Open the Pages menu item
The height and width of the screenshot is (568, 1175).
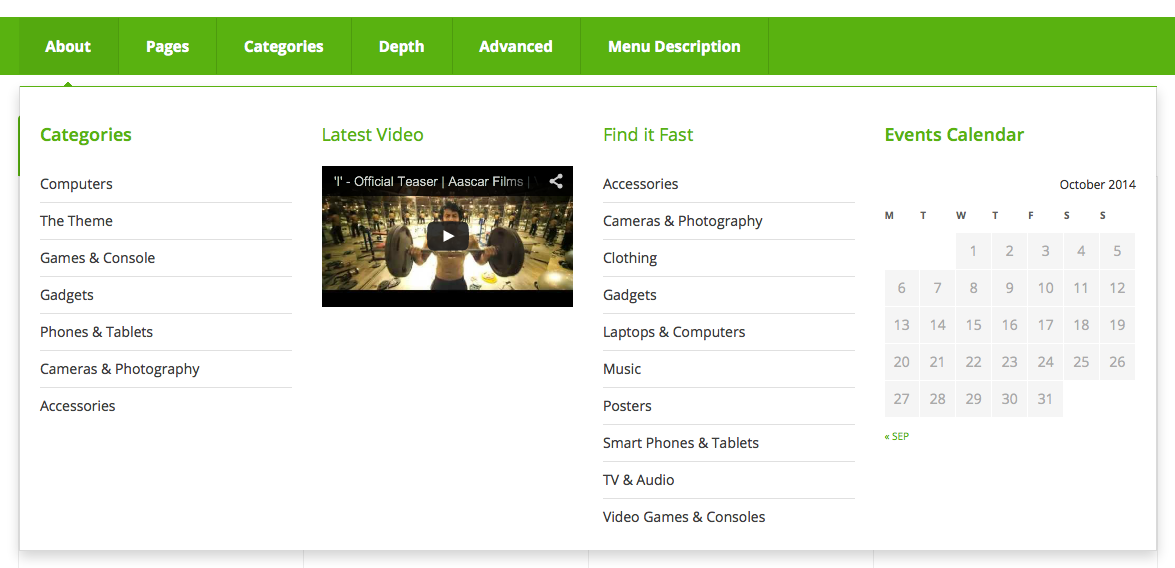[168, 46]
